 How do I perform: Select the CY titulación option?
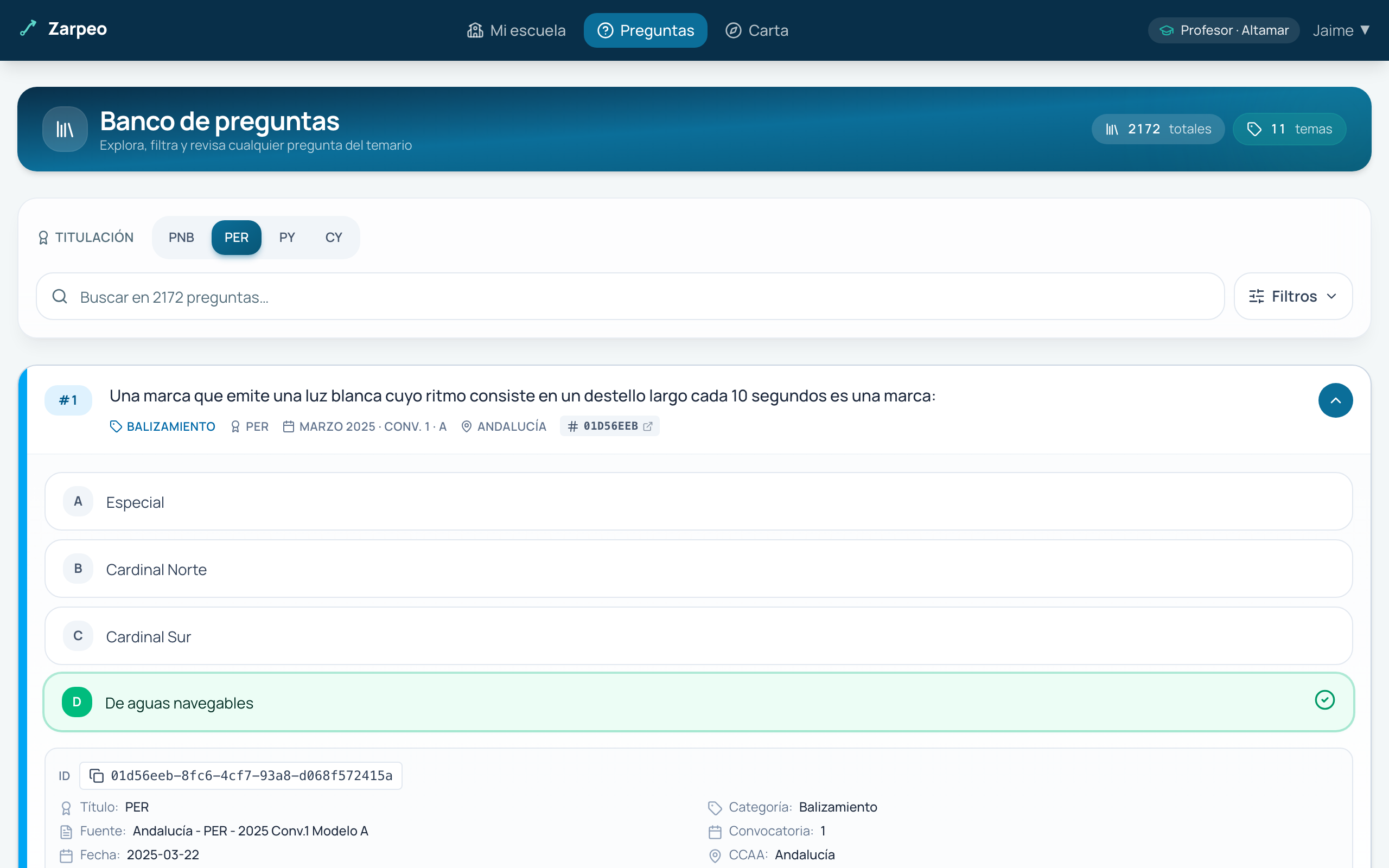tap(334, 237)
